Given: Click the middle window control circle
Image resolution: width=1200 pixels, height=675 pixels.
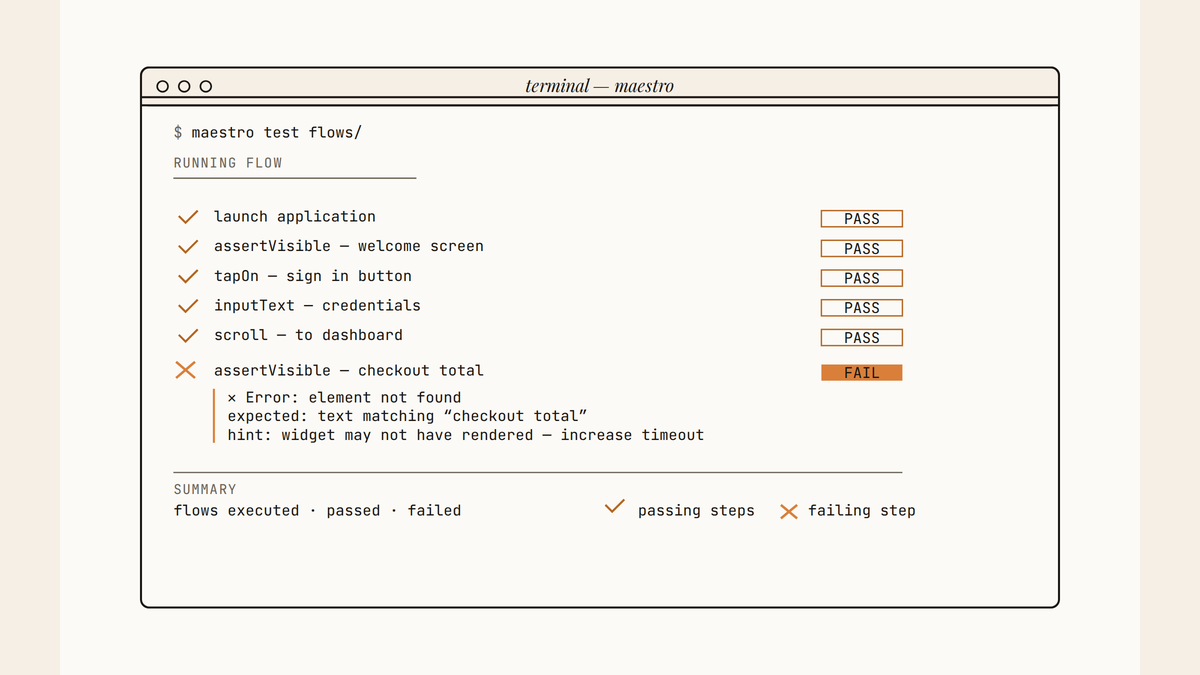Looking at the screenshot, I should tap(184, 86).
